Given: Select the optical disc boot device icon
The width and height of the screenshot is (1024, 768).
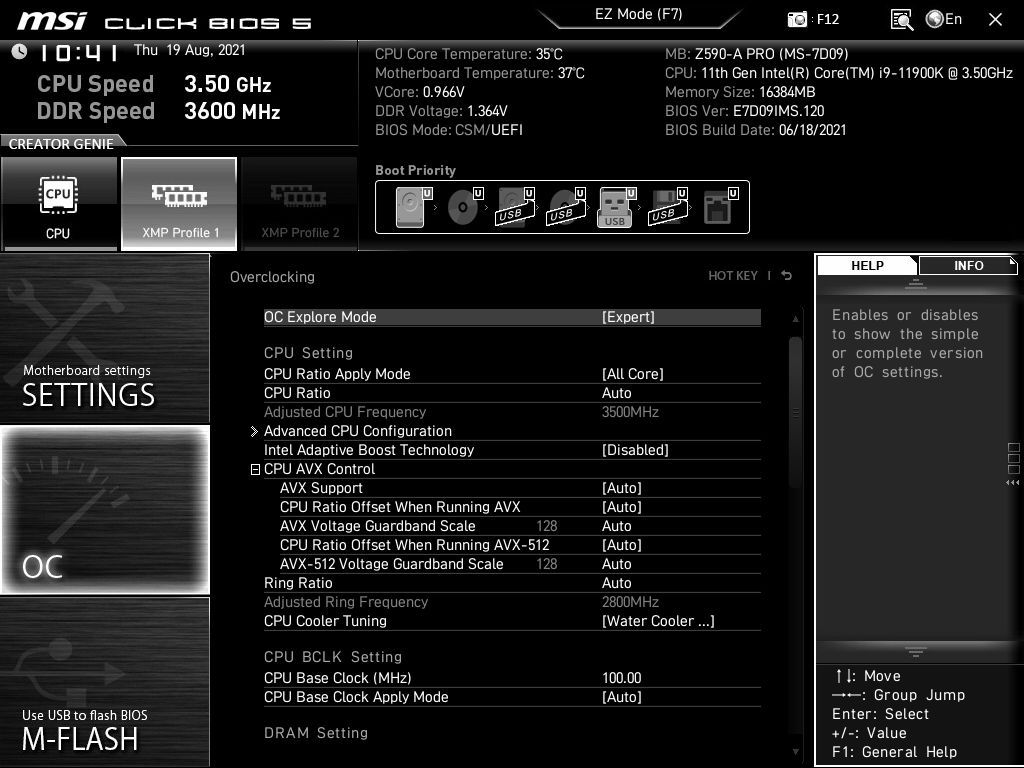Looking at the screenshot, I should pos(464,206).
